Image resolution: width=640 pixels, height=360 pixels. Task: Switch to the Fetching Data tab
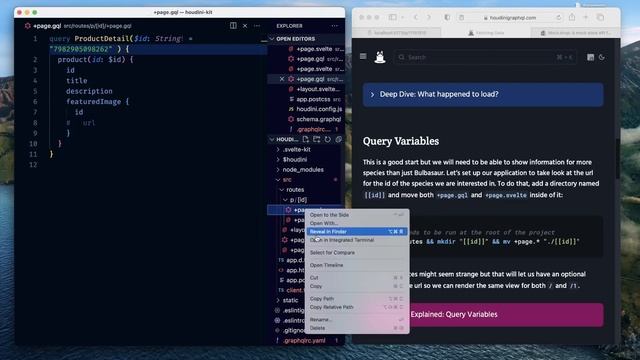pos(486,33)
